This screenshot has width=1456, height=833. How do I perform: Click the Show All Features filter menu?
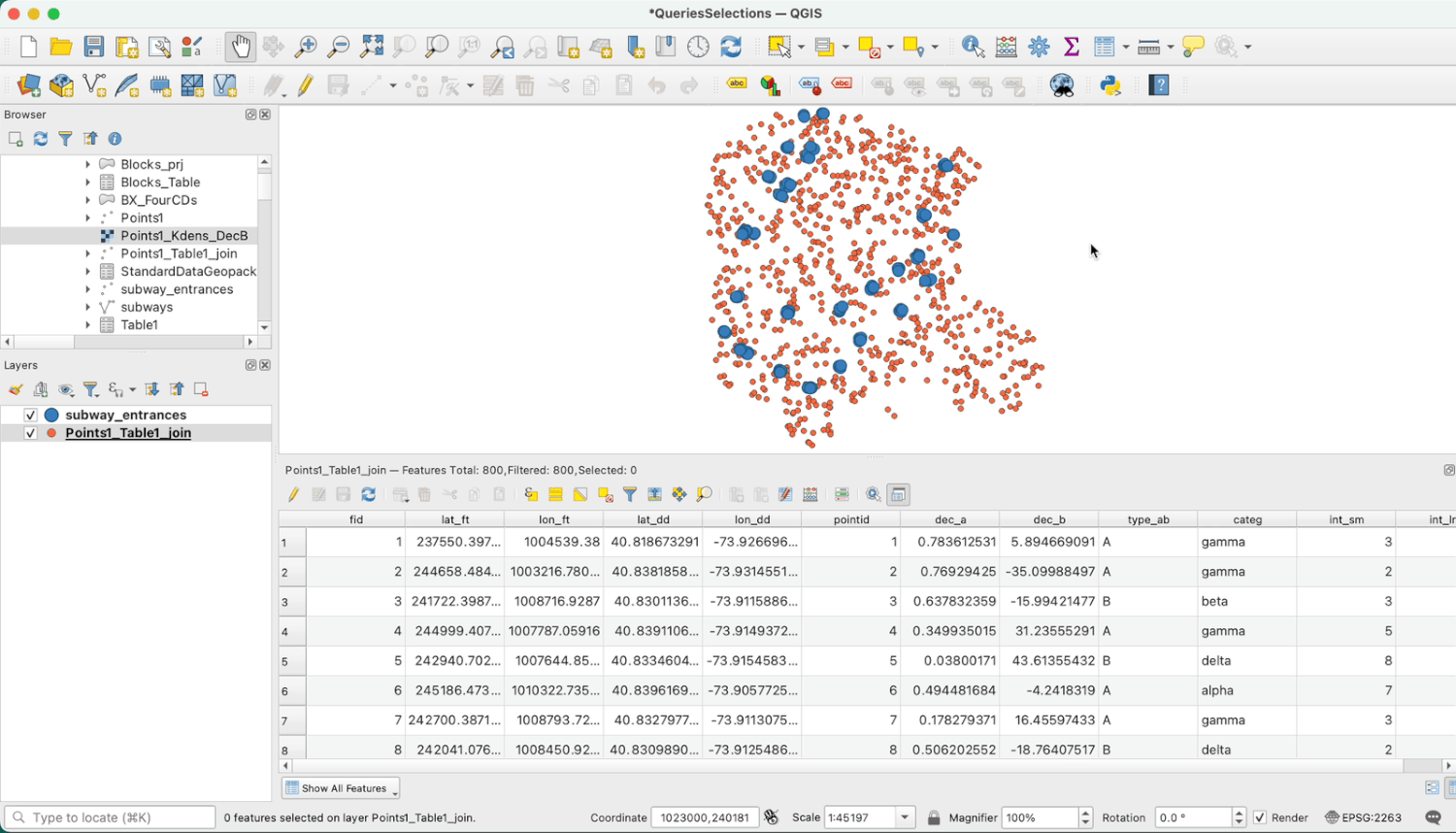tap(340, 787)
